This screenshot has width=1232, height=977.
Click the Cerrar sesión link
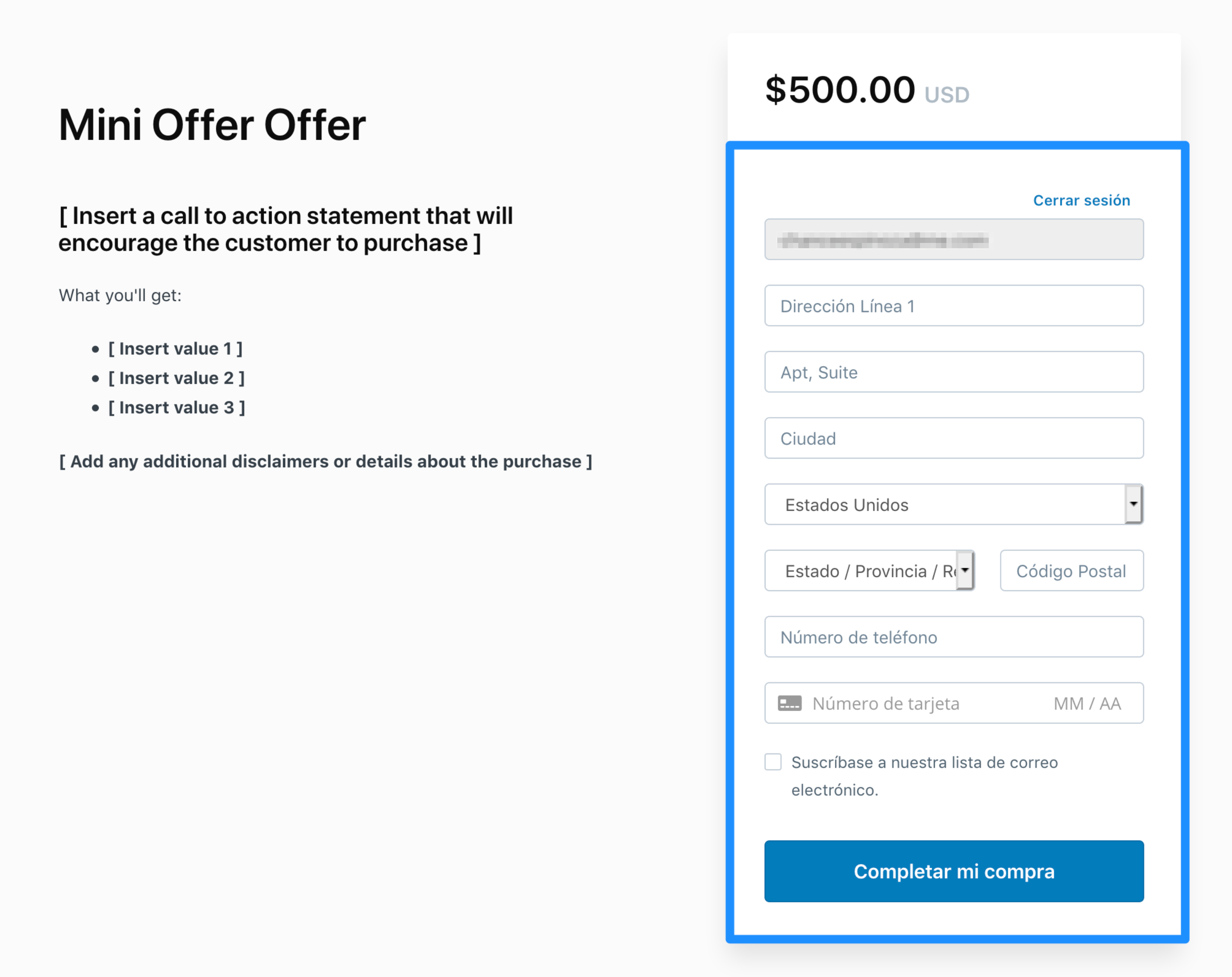coord(1081,200)
